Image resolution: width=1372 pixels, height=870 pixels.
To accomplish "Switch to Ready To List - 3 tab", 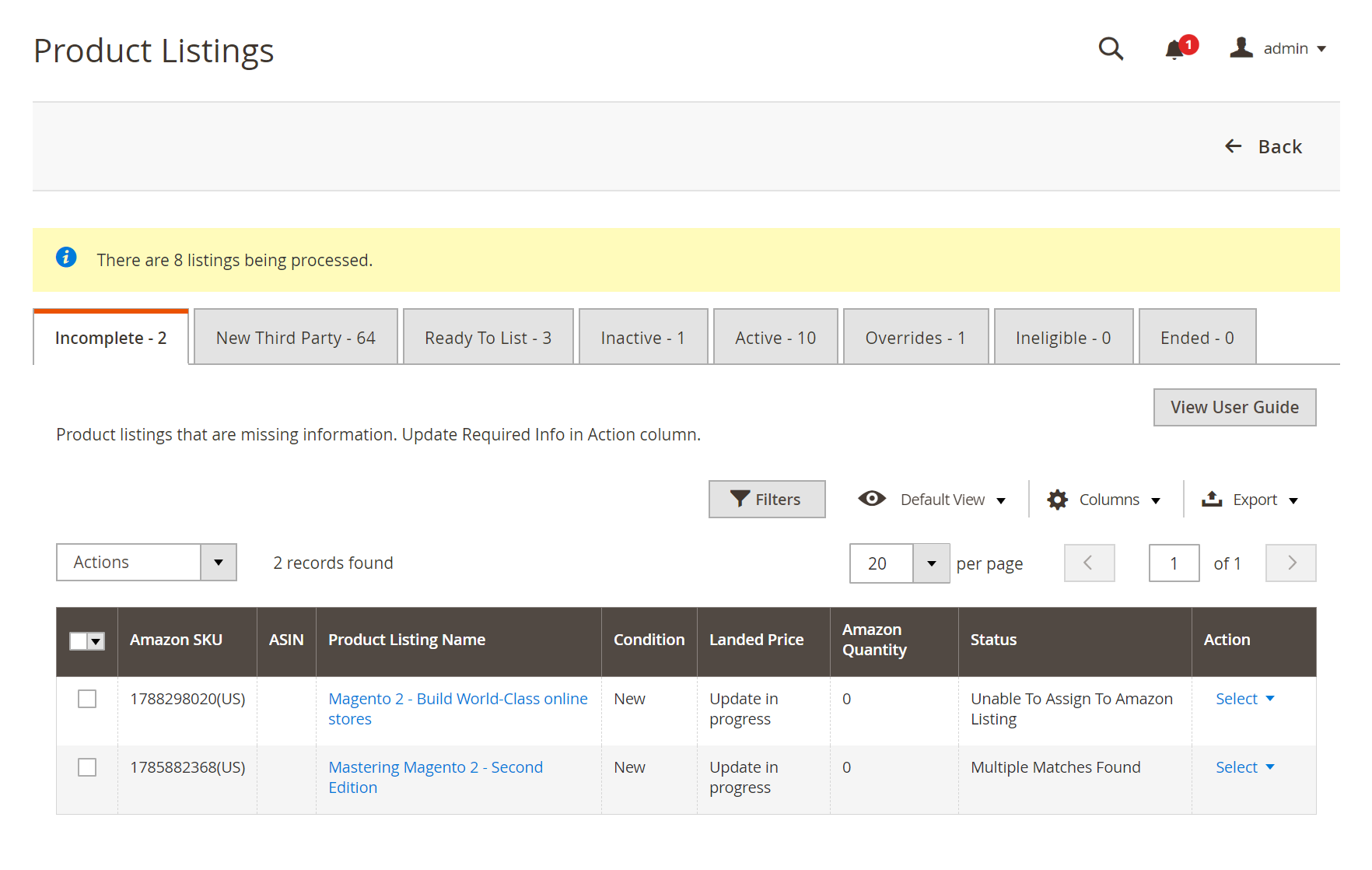I will (488, 338).
